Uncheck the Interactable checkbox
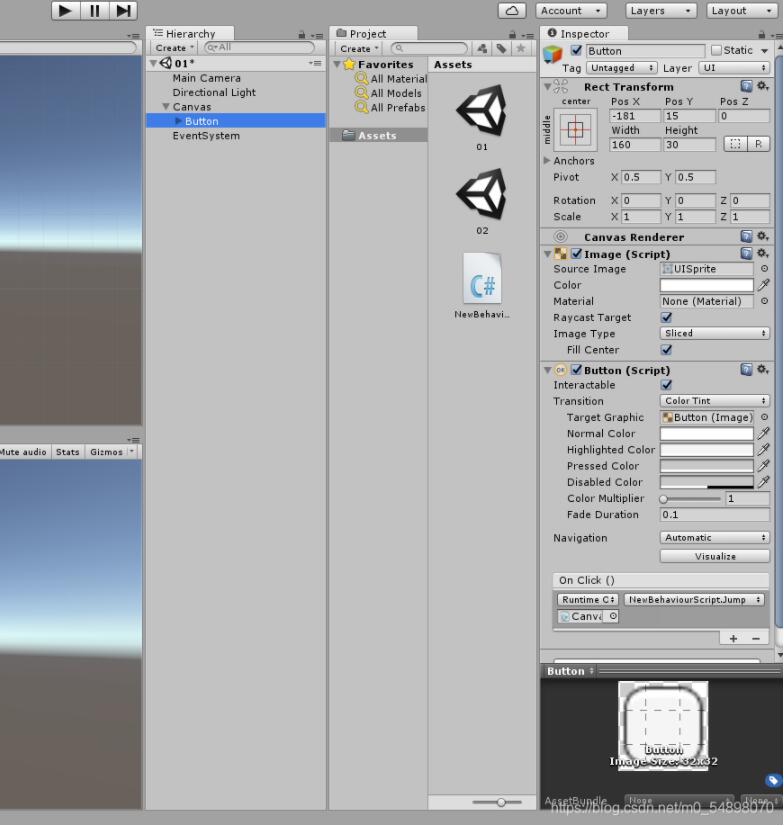The image size is (784, 826). 667,385
